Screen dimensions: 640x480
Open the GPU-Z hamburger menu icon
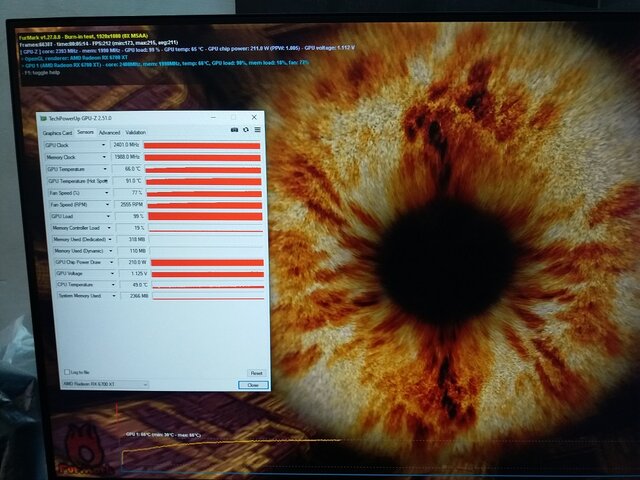pos(257,130)
